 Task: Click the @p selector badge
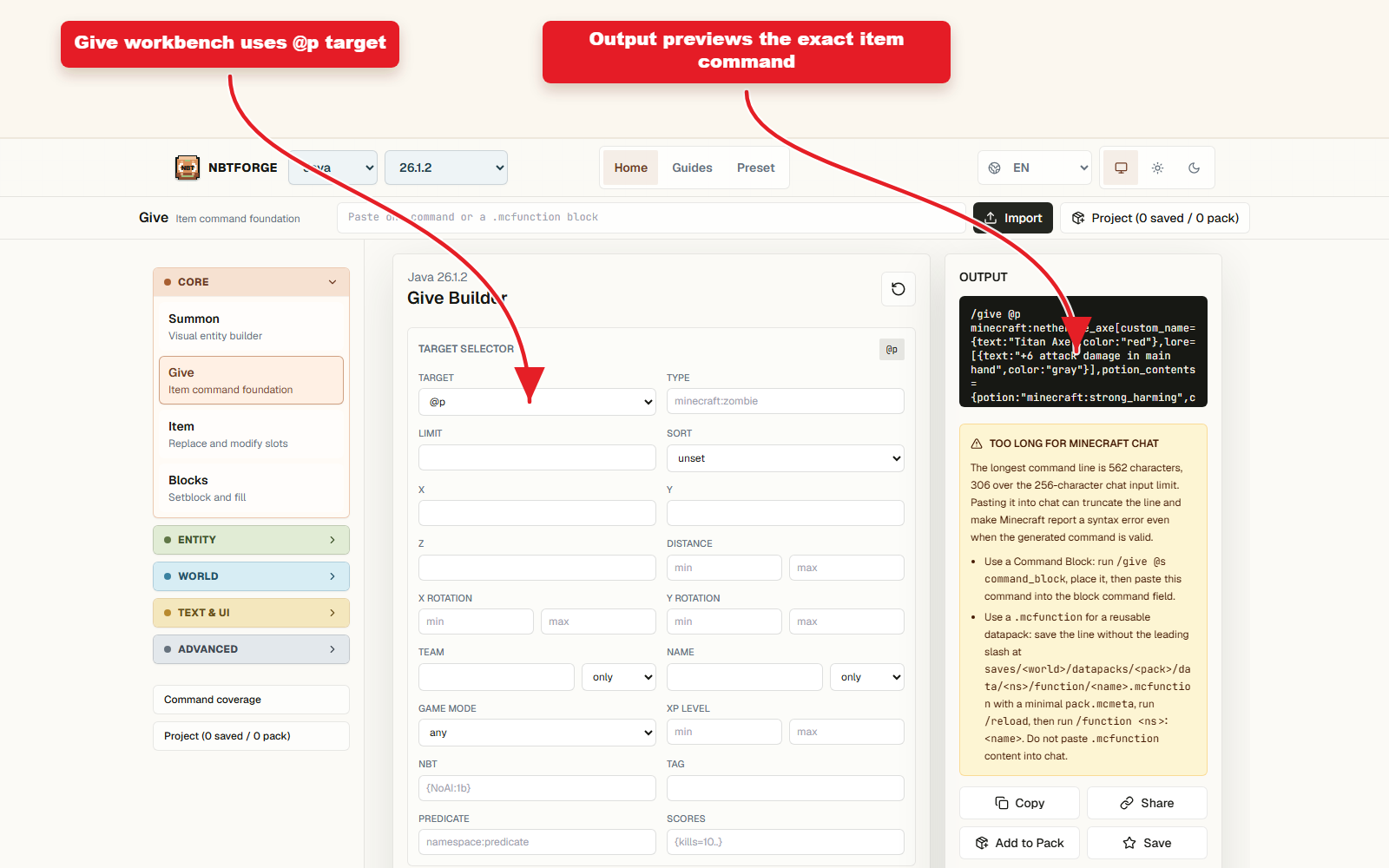click(892, 349)
